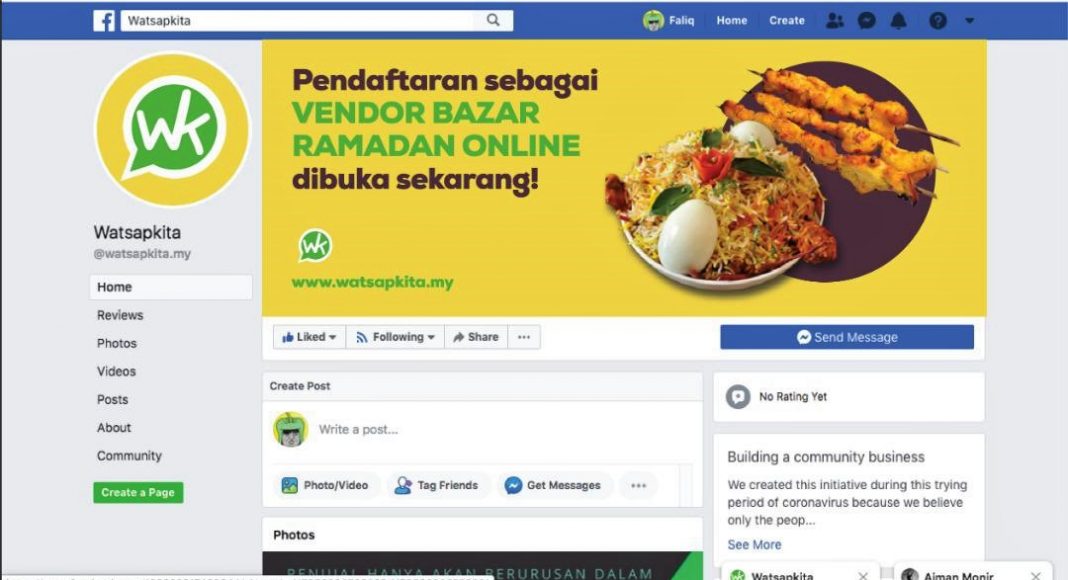1068x580 pixels.
Task: Open the help question mark icon
Action: pyautogui.click(x=938, y=20)
